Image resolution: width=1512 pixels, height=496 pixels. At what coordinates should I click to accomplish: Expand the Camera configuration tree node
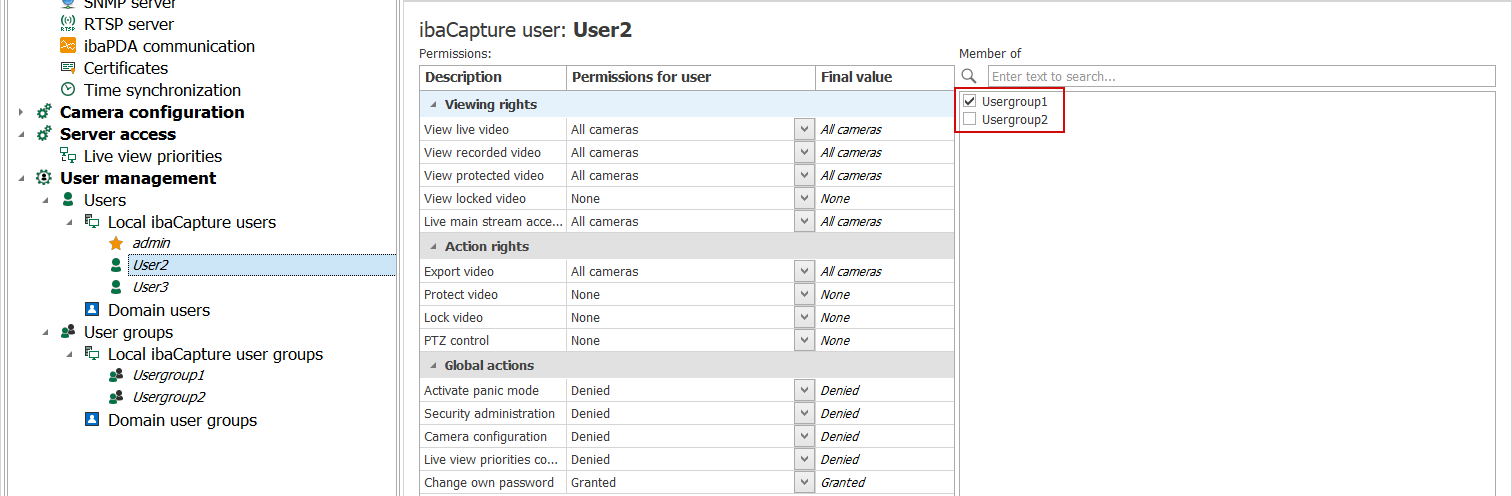[21, 112]
